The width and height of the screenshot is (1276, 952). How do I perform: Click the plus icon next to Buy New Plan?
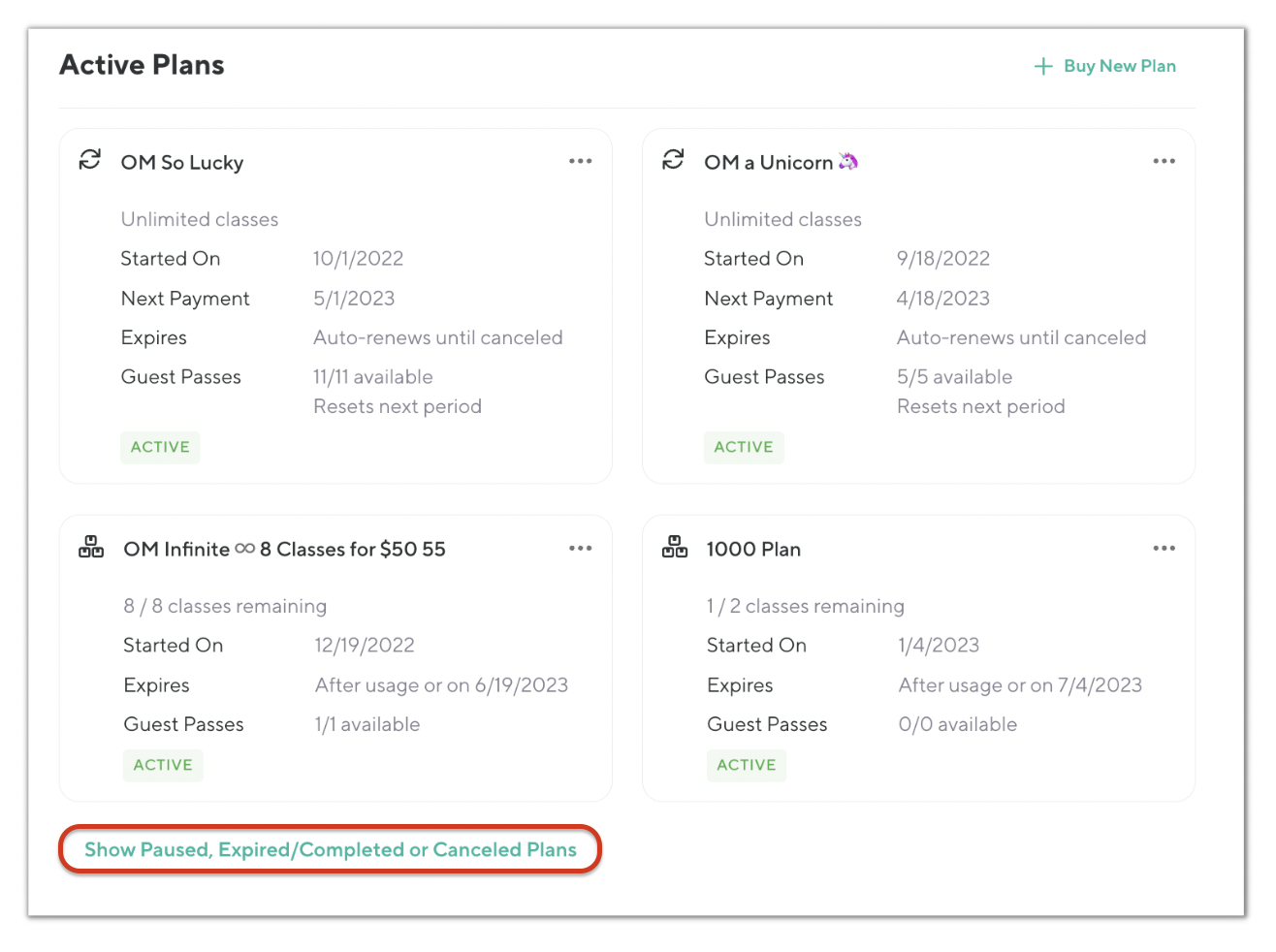pyautogui.click(x=1043, y=66)
